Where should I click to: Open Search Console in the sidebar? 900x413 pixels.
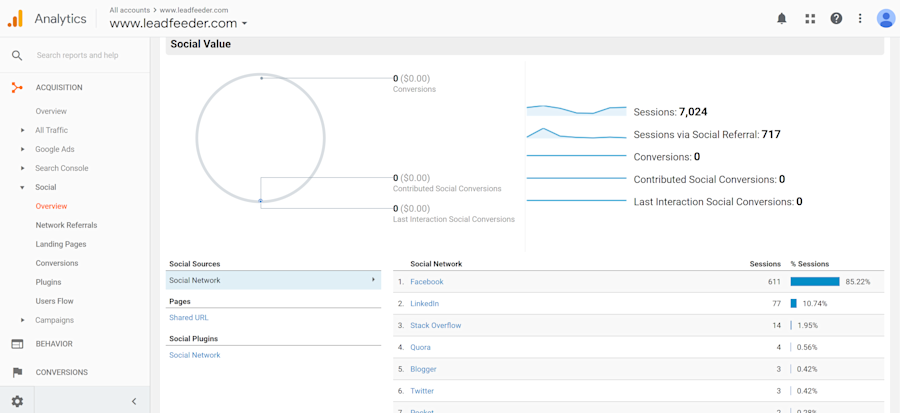pos(62,168)
